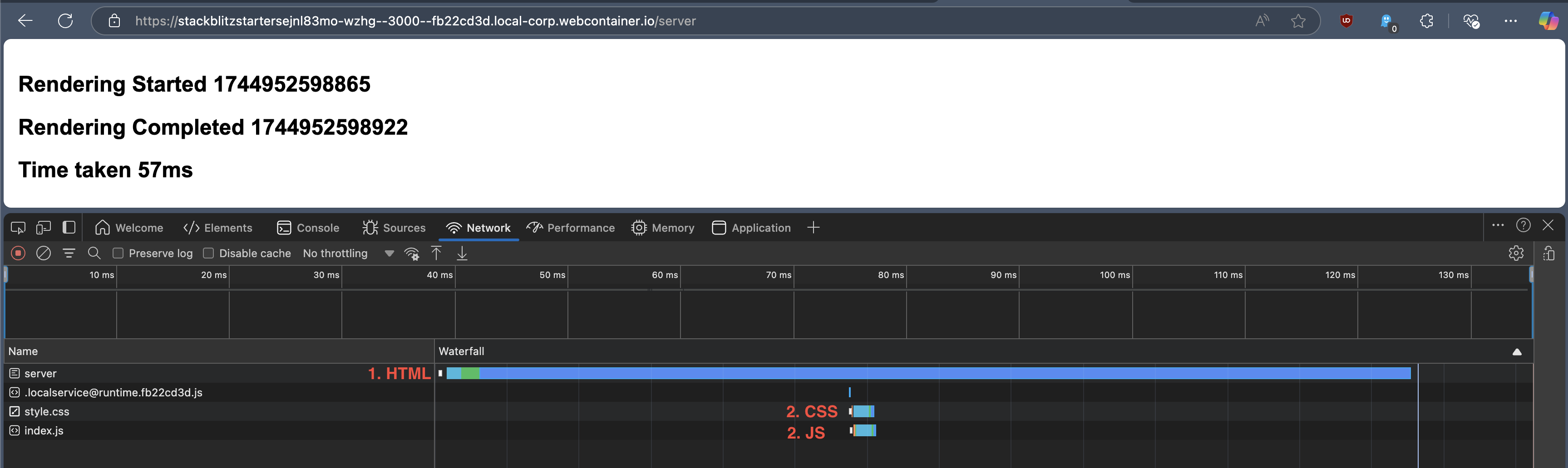Open the No throttling dropdown
This screenshot has height=468, width=1568.
point(348,253)
